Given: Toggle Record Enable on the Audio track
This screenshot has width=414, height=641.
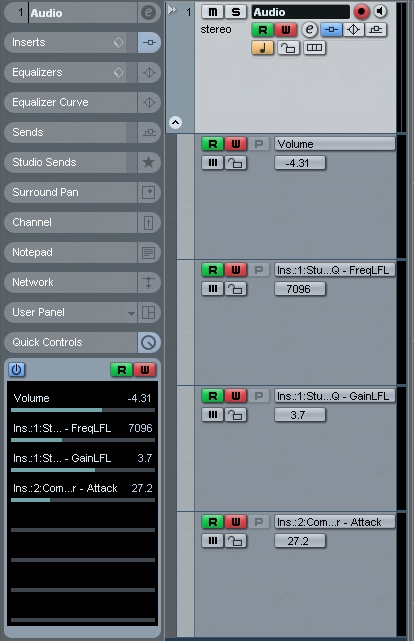Looking at the screenshot, I should 361,12.
